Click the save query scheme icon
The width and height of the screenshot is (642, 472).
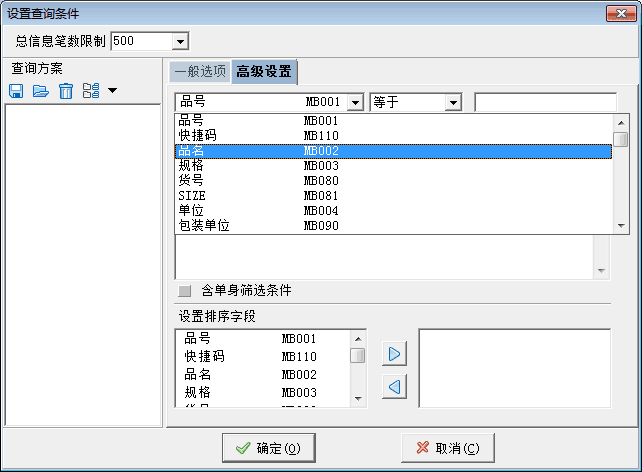tap(16, 91)
